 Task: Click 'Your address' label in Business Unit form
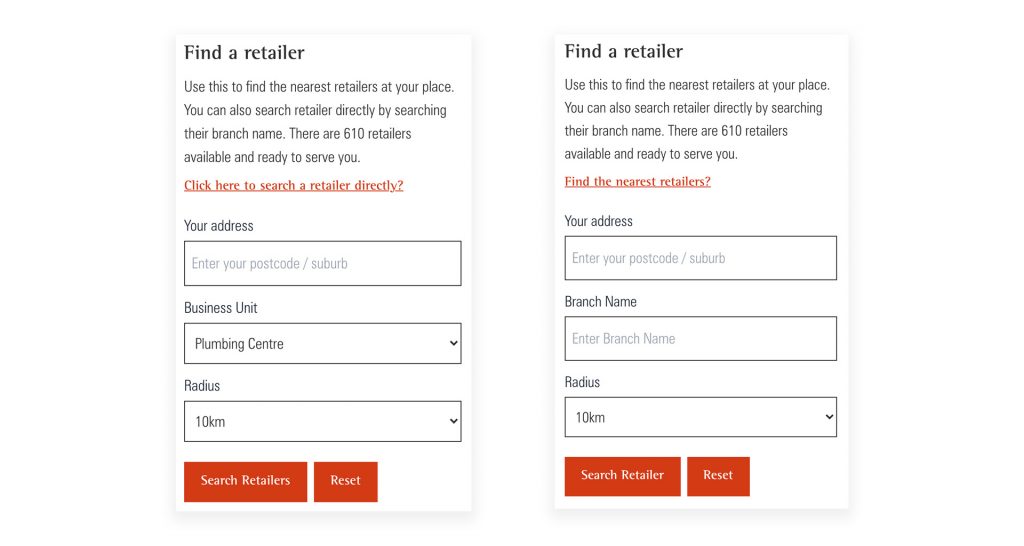(218, 226)
